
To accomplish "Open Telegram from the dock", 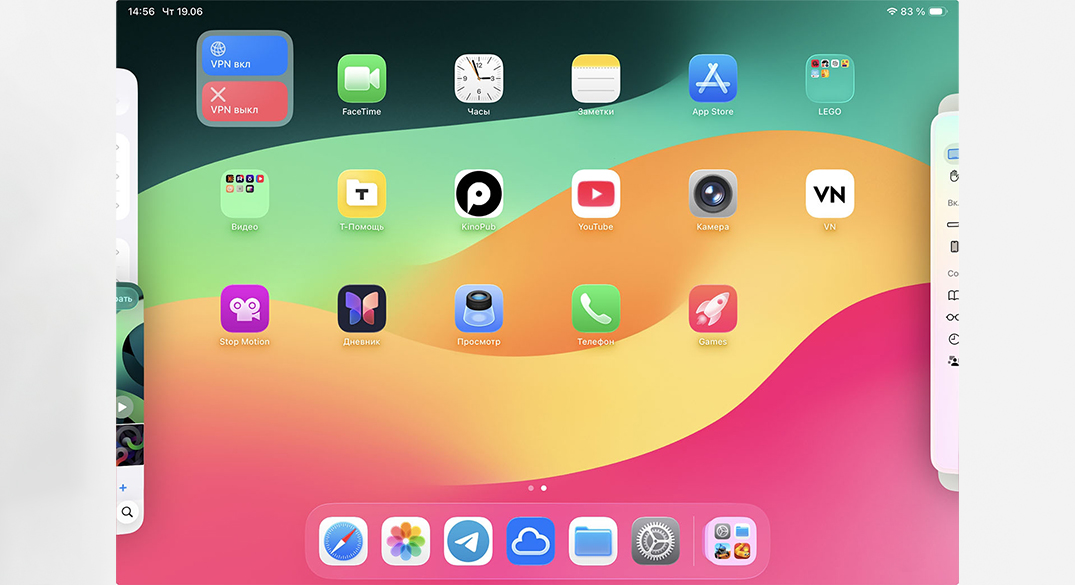I will pyautogui.click(x=468, y=541).
